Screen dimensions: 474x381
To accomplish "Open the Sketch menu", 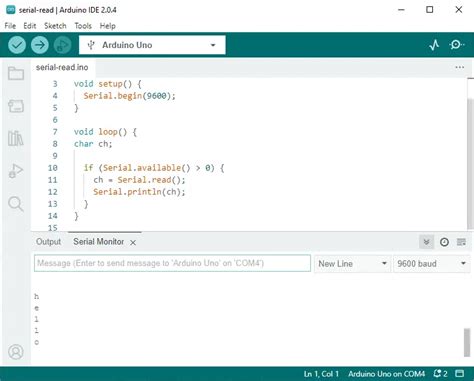I will tap(55, 26).
